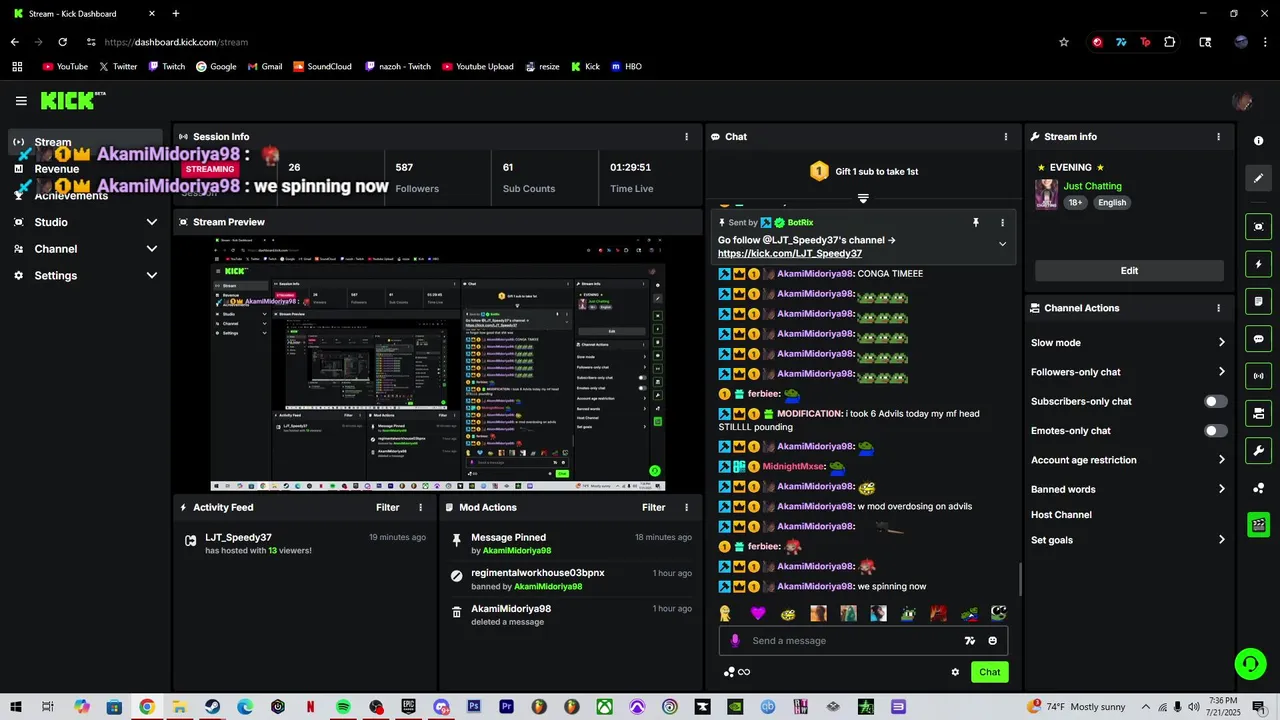Click the microphone icon in message box

pos(735,641)
